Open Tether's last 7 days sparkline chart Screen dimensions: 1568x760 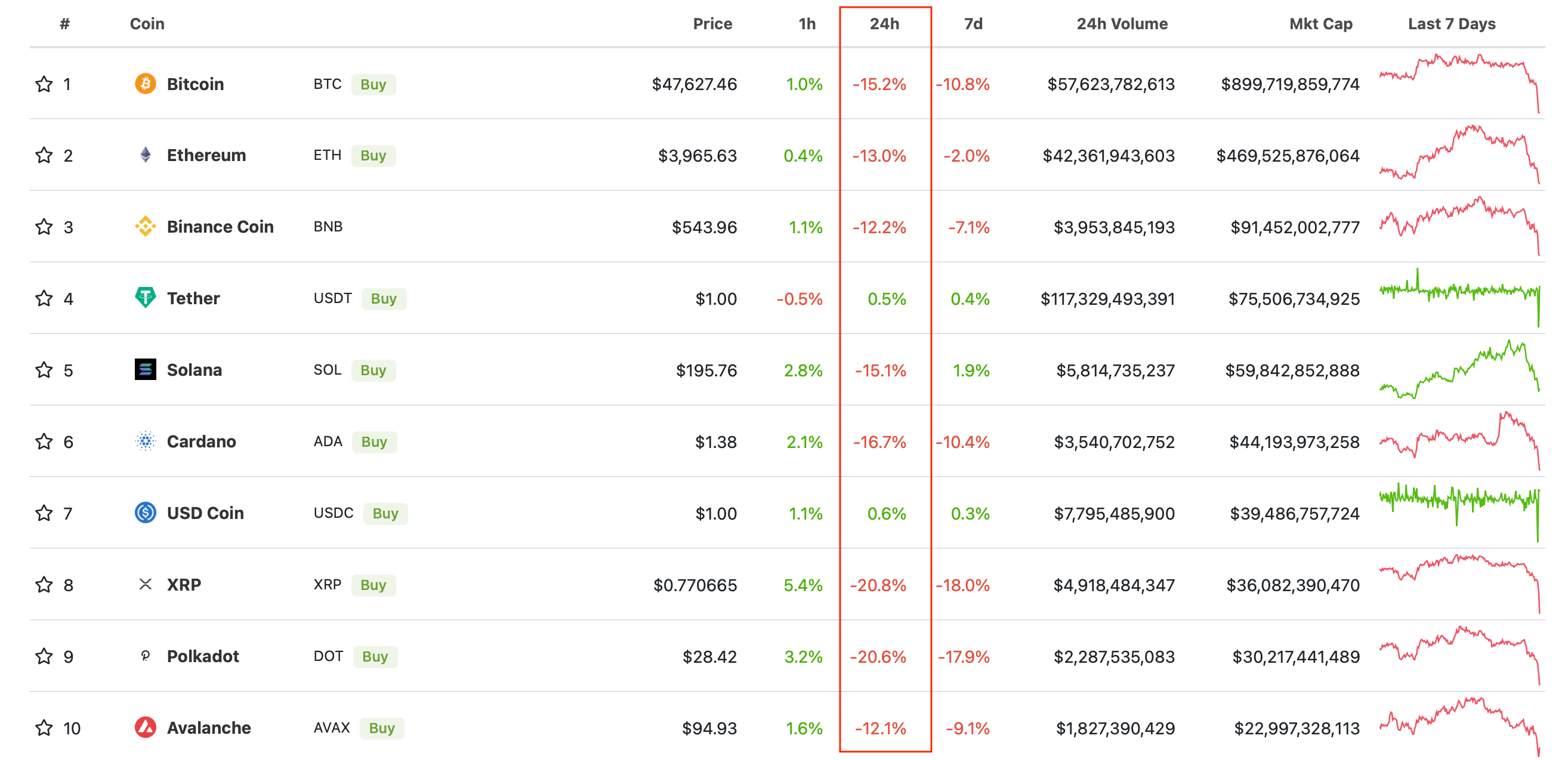pos(1458,296)
